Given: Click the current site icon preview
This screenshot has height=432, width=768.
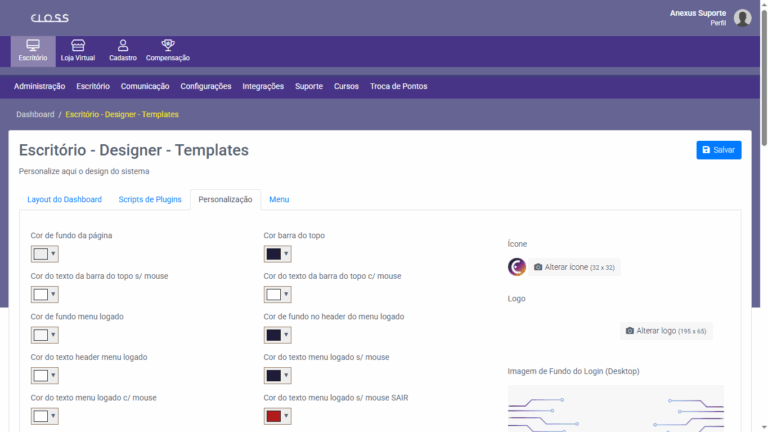Looking at the screenshot, I should coord(517,267).
